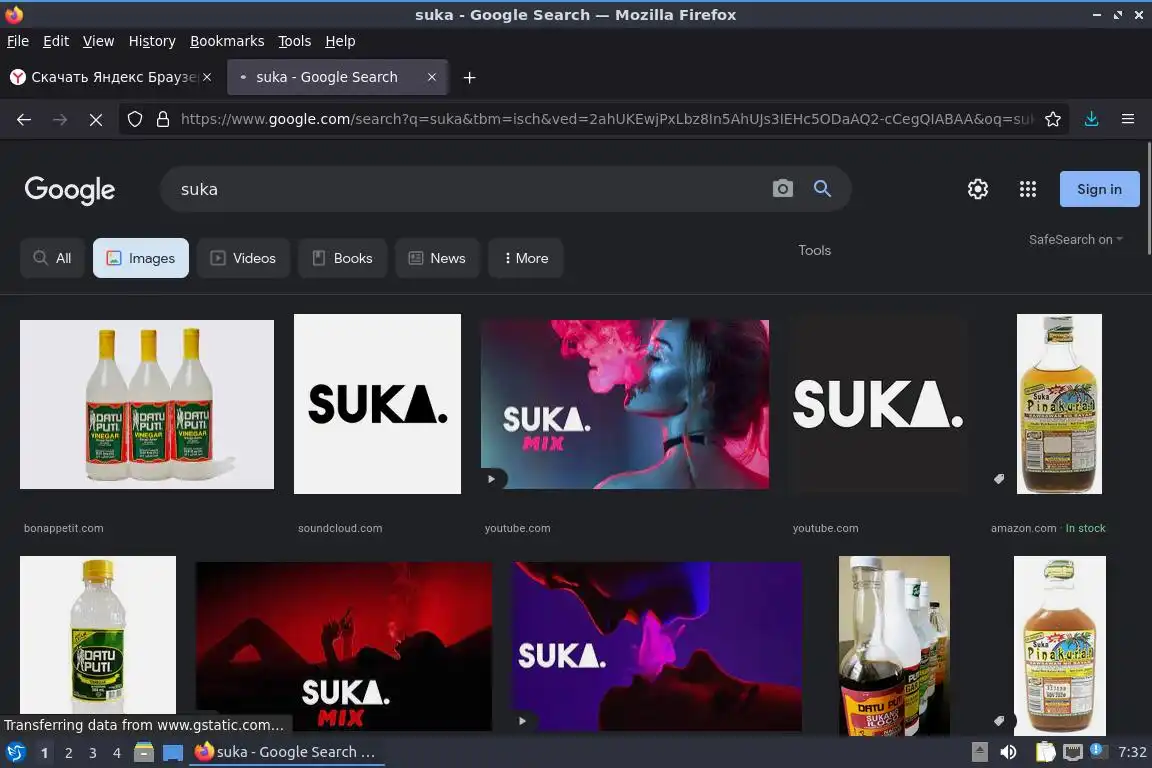
Task: Open the amazon.com Suka Pinakurat bottle image
Action: coord(1059,404)
